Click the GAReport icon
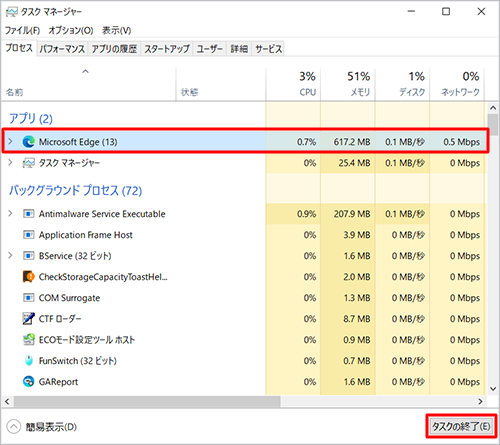Screen dimensions: 500x445 tap(29, 382)
